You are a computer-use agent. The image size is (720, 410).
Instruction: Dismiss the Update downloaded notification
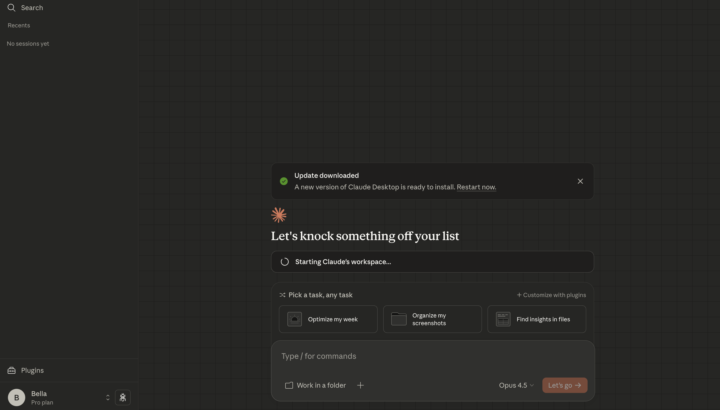coord(580,181)
